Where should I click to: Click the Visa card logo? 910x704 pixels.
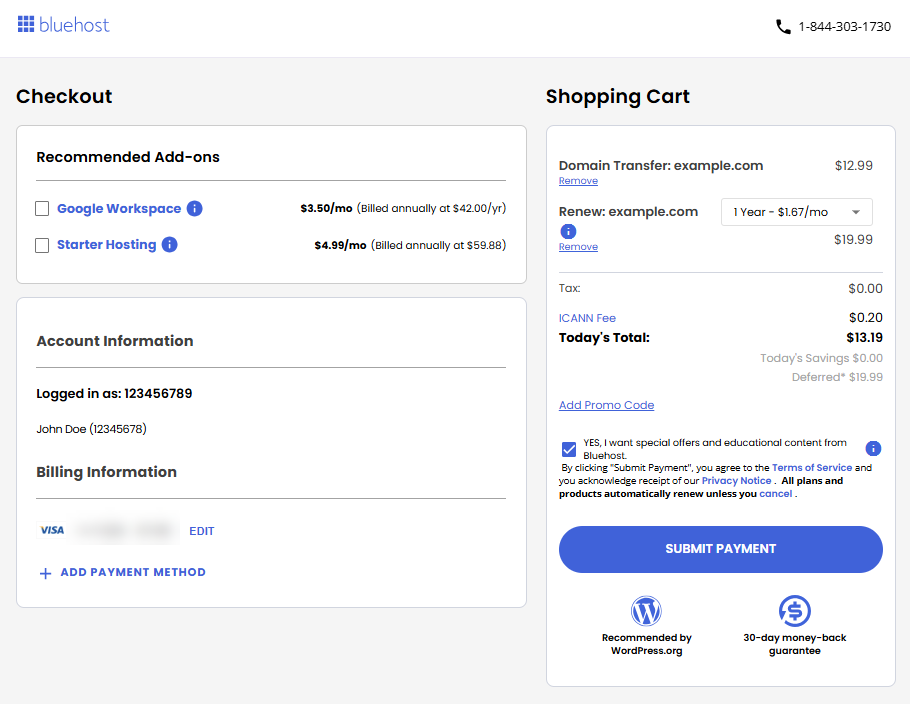(x=52, y=530)
